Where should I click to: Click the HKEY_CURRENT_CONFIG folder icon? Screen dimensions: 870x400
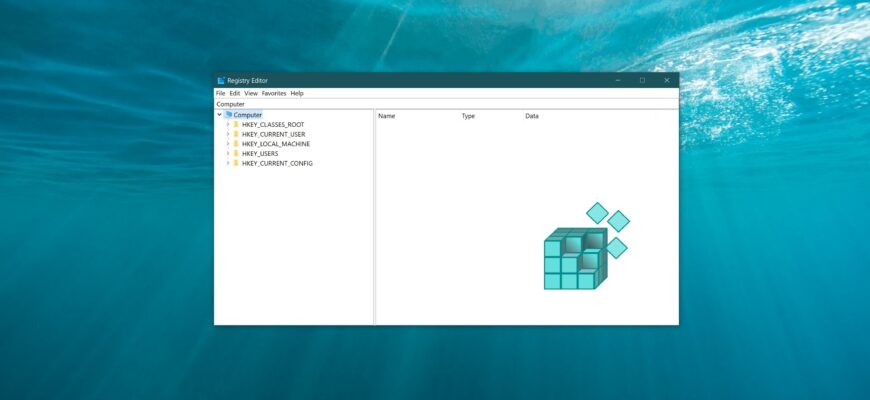click(236, 163)
